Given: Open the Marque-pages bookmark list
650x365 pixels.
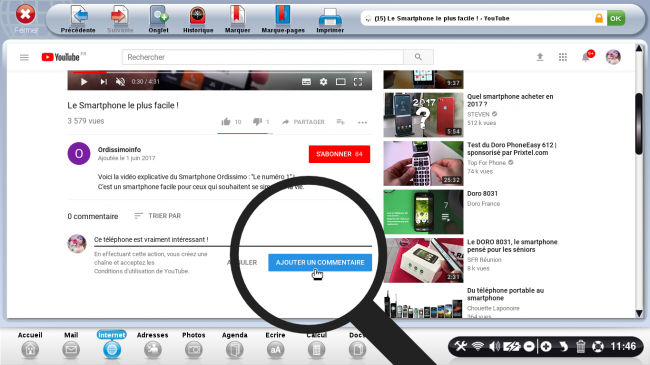Looking at the screenshot, I should tap(283, 19).
